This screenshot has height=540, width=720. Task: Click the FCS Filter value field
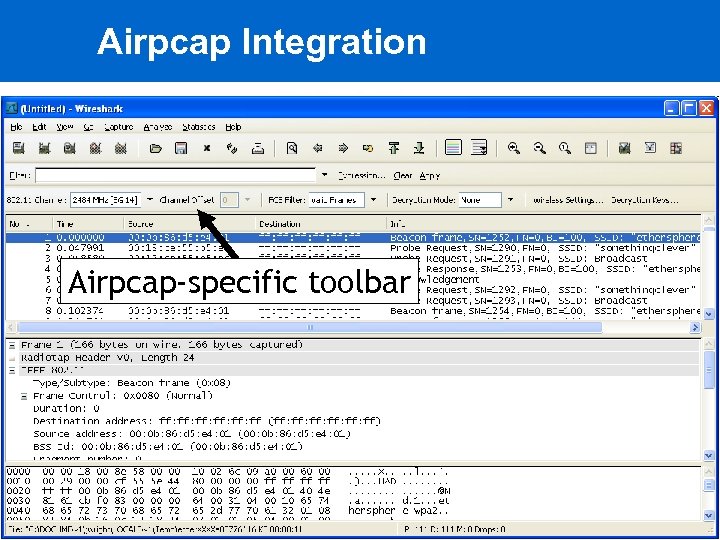pyautogui.click(x=337, y=200)
